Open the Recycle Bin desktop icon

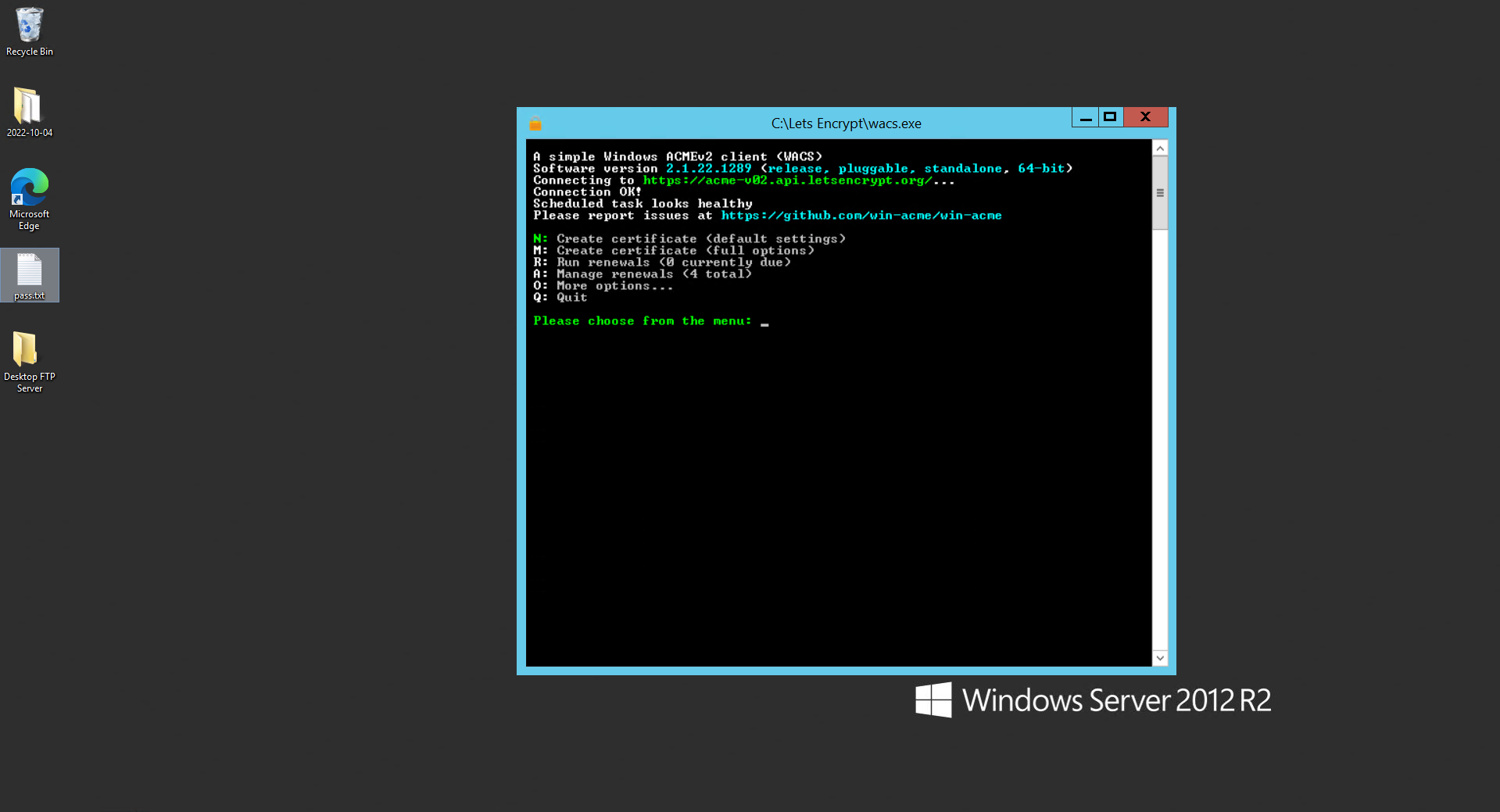(x=30, y=31)
